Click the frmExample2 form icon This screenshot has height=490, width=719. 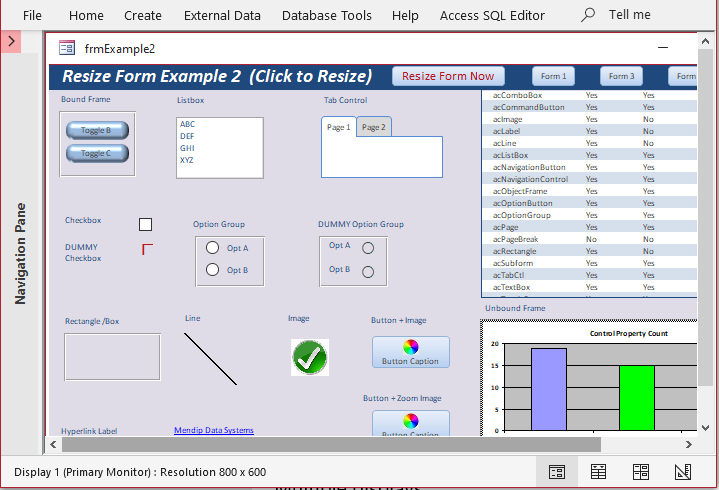point(67,48)
